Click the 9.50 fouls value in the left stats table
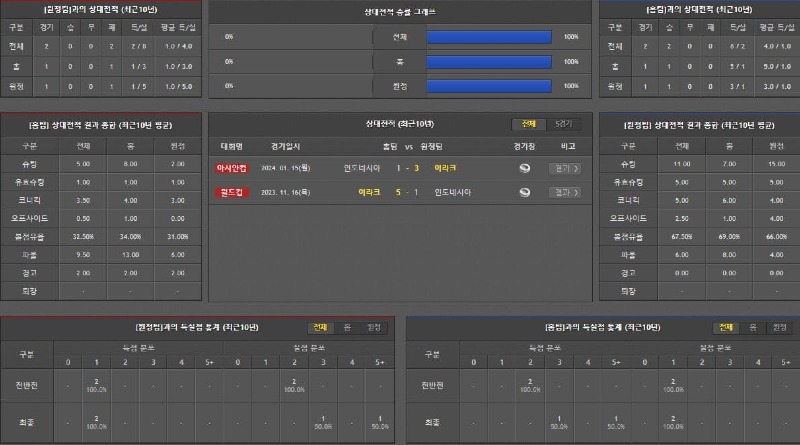 coord(83,255)
